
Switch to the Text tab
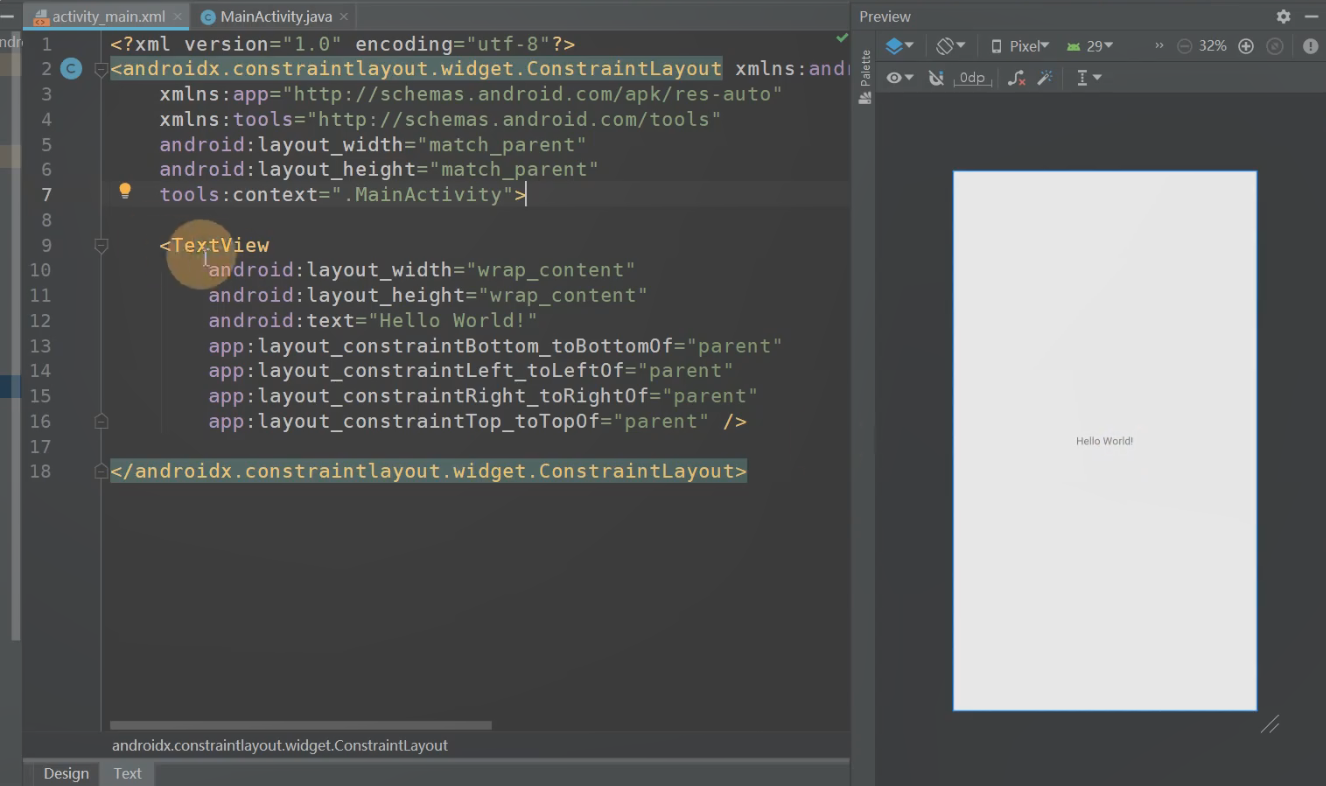[x=127, y=773]
